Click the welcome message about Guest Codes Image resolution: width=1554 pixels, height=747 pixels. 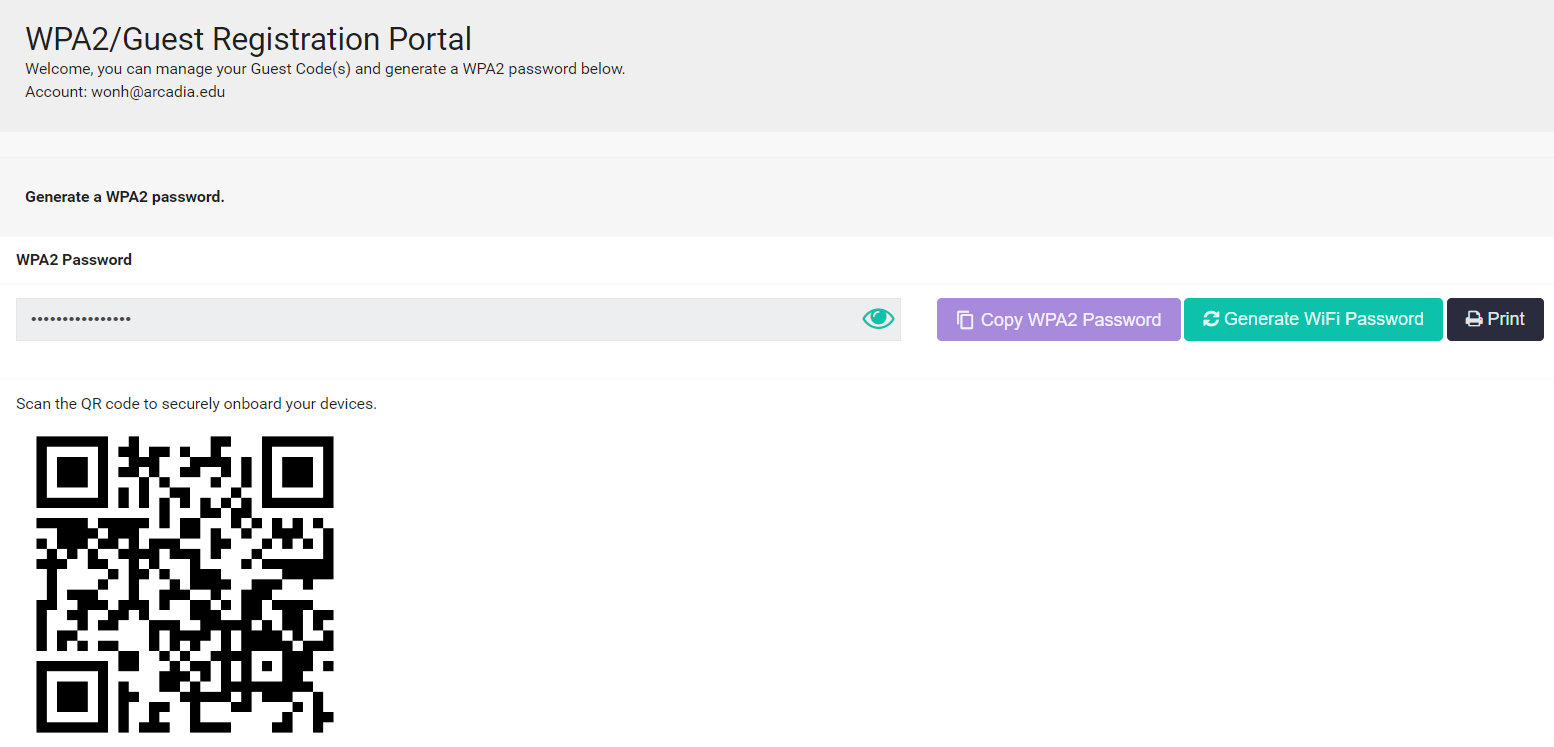tap(325, 69)
